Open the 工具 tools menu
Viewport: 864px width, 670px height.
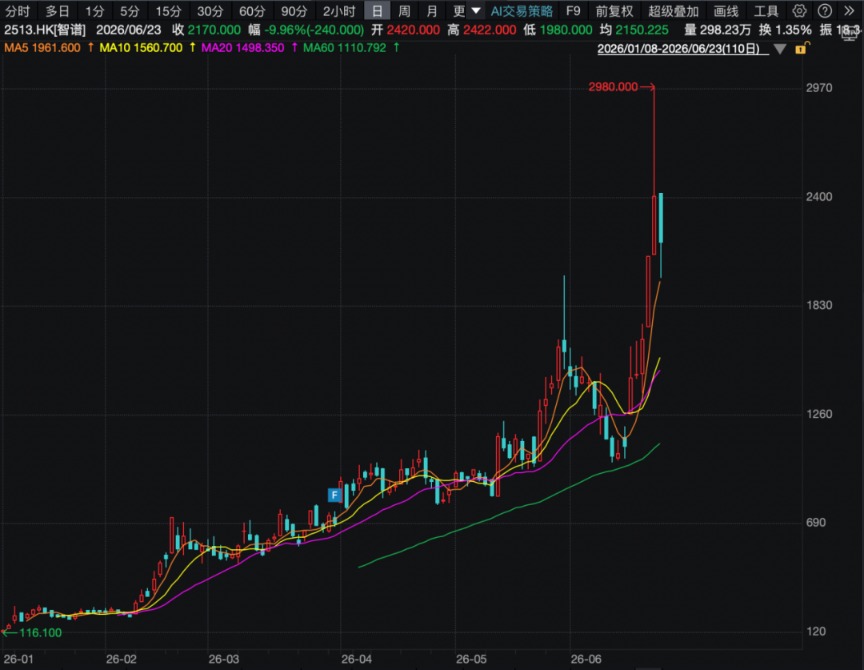(x=766, y=11)
